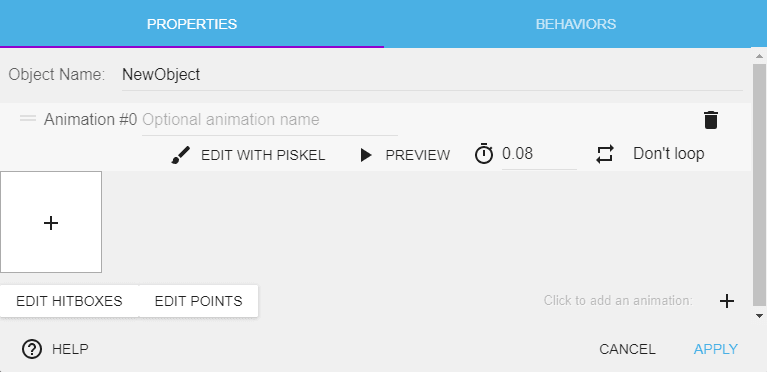Image resolution: width=767 pixels, height=372 pixels.
Task: Grab the Animation #0 drag handle
Action: 28,118
